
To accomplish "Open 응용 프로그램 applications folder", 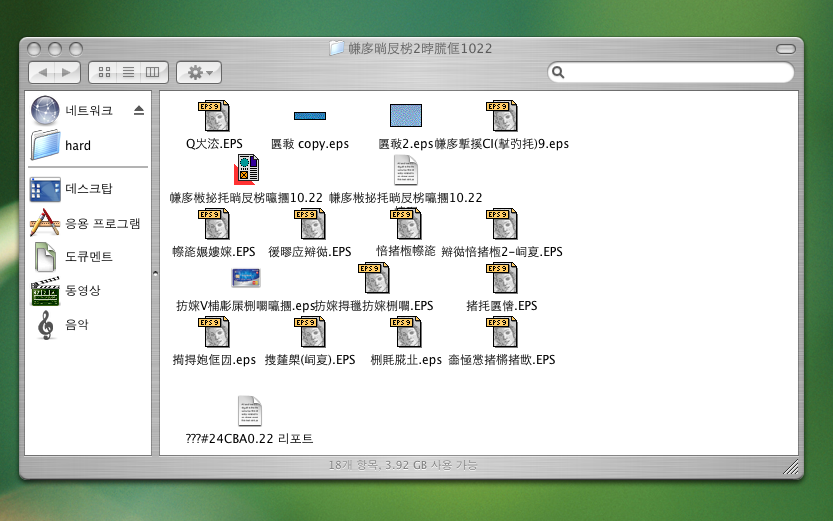I will (102, 223).
